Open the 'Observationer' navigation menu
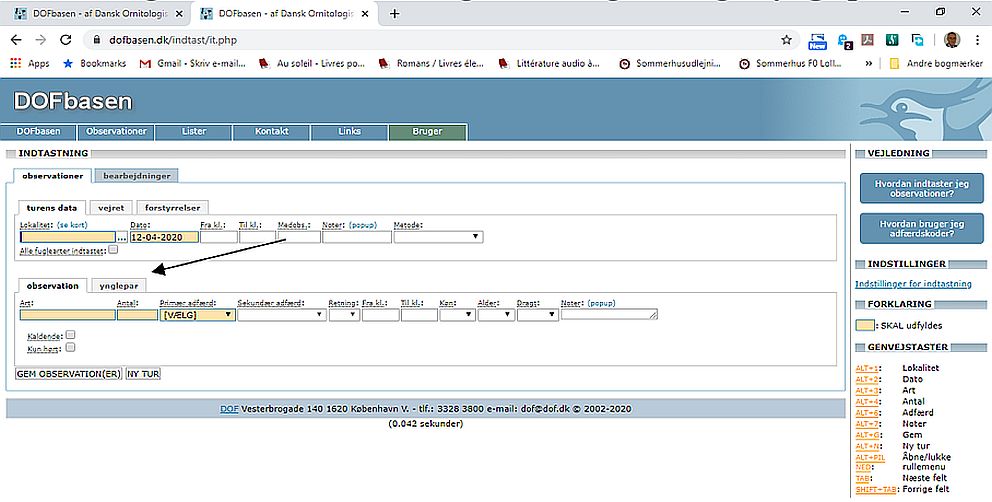This screenshot has height=502, width=992. (x=116, y=132)
